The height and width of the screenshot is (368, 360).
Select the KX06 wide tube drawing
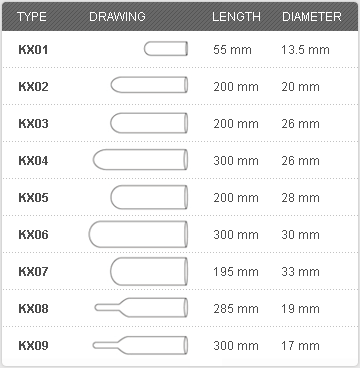click(138, 234)
